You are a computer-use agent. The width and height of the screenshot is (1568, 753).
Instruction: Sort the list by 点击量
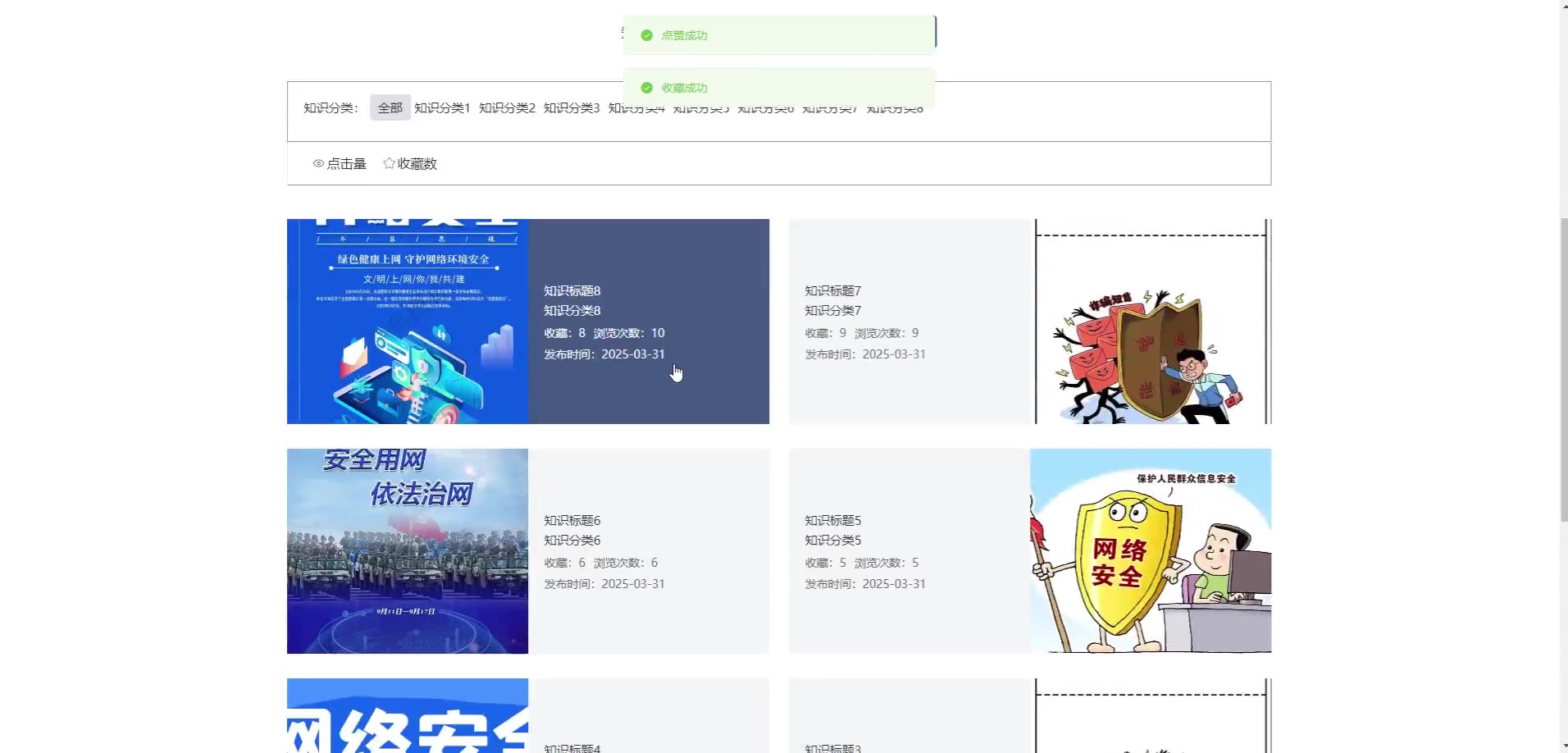(x=340, y=164)
